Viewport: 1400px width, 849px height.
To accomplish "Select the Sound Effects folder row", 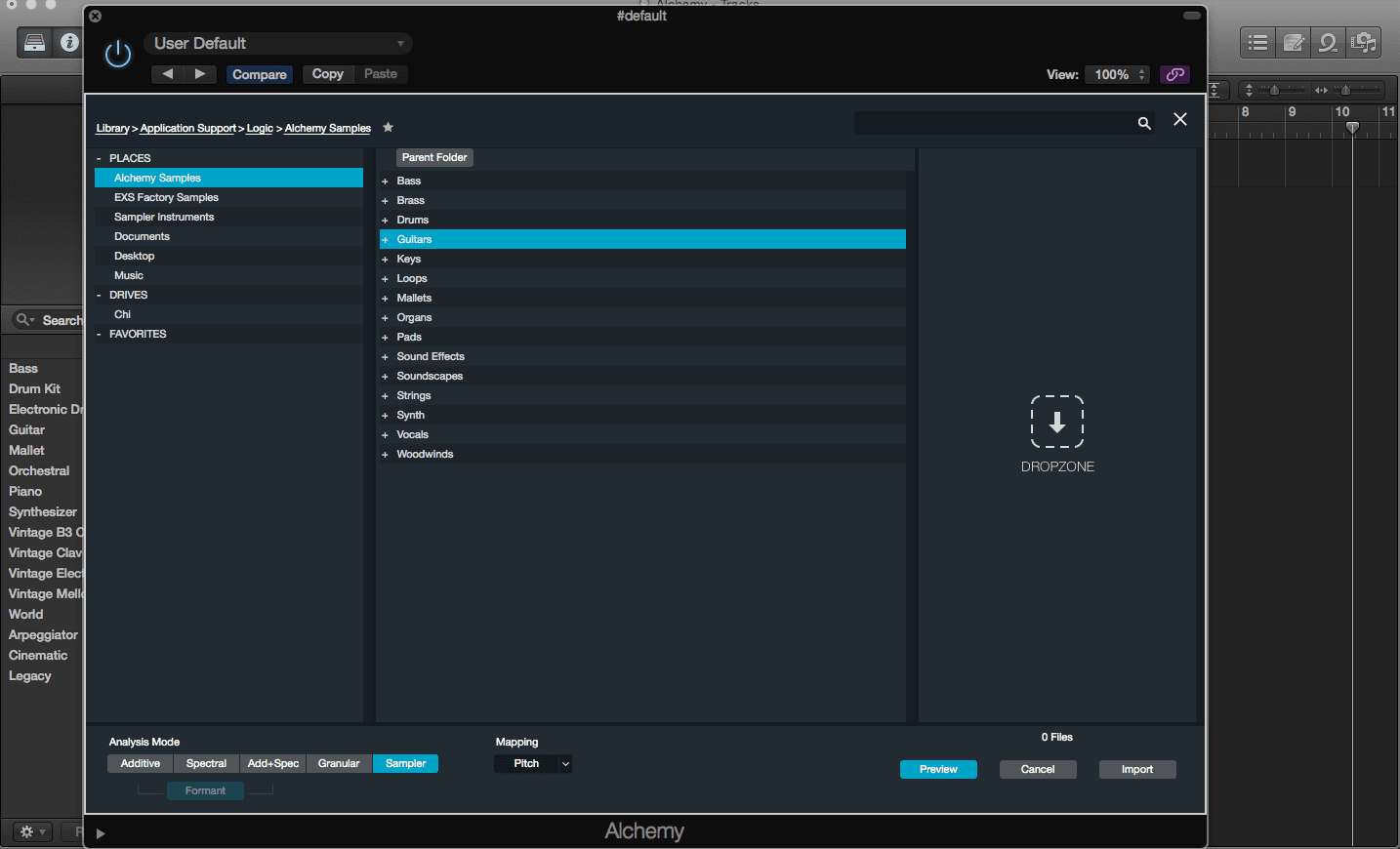I will [642, 356].
